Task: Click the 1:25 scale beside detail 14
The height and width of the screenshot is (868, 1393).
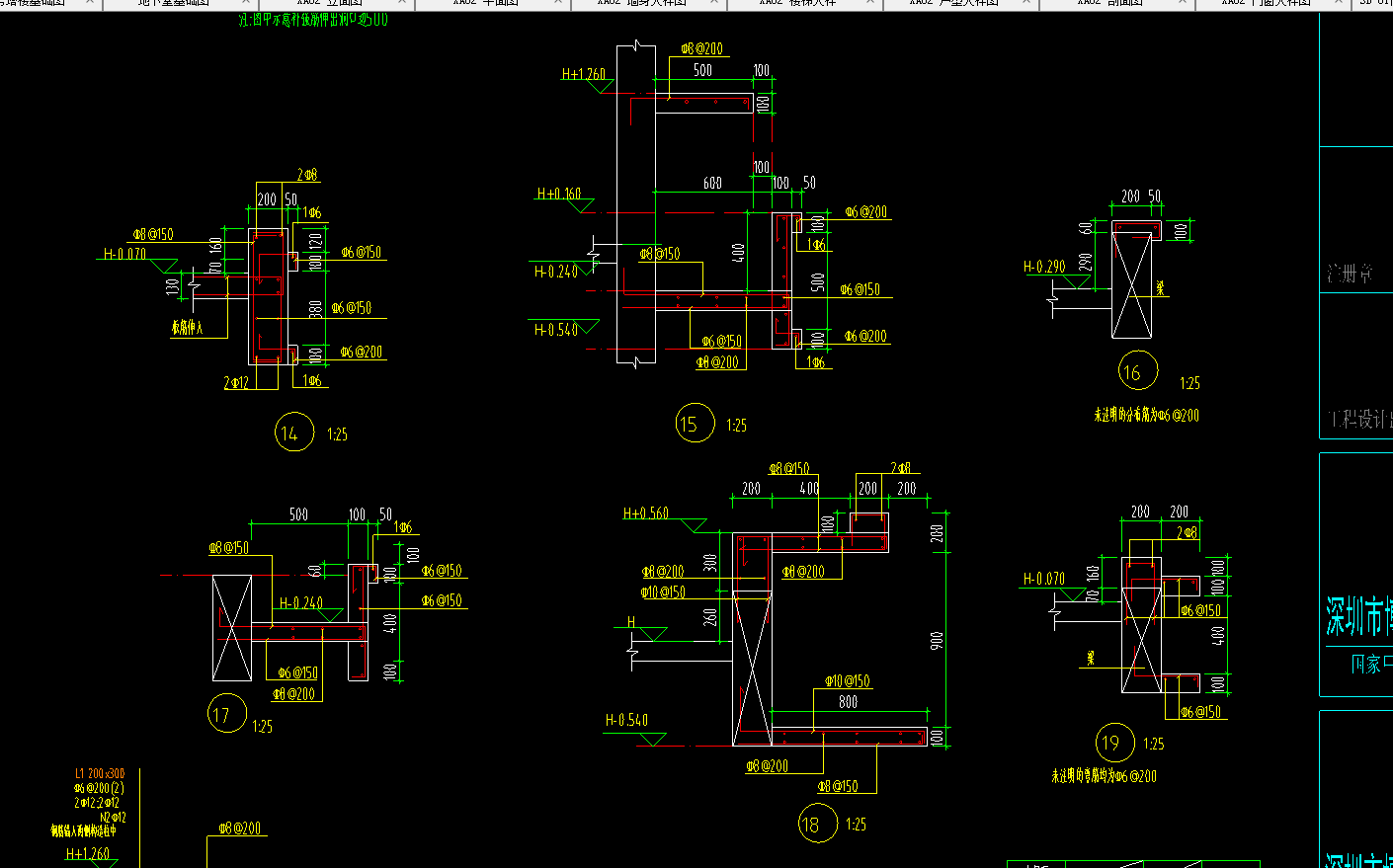Action: coord(337,434)
